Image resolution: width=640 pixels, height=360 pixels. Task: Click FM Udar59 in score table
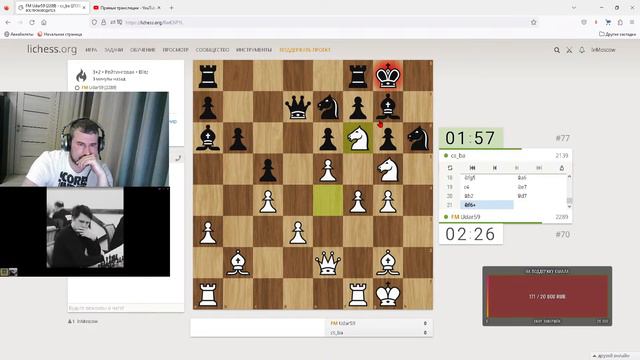(x=343, y=323)
